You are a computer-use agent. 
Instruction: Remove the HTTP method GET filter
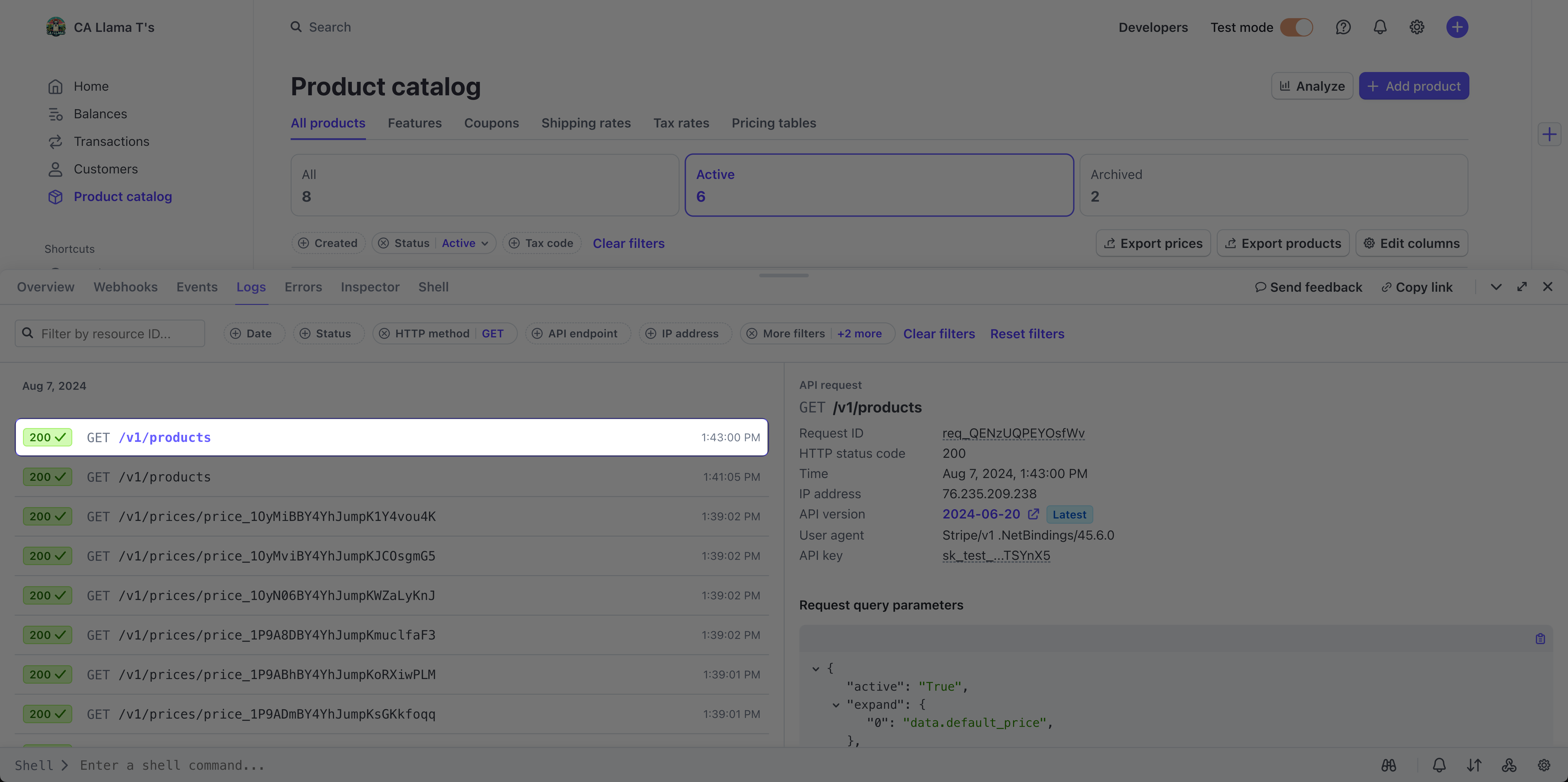point(384,334)
